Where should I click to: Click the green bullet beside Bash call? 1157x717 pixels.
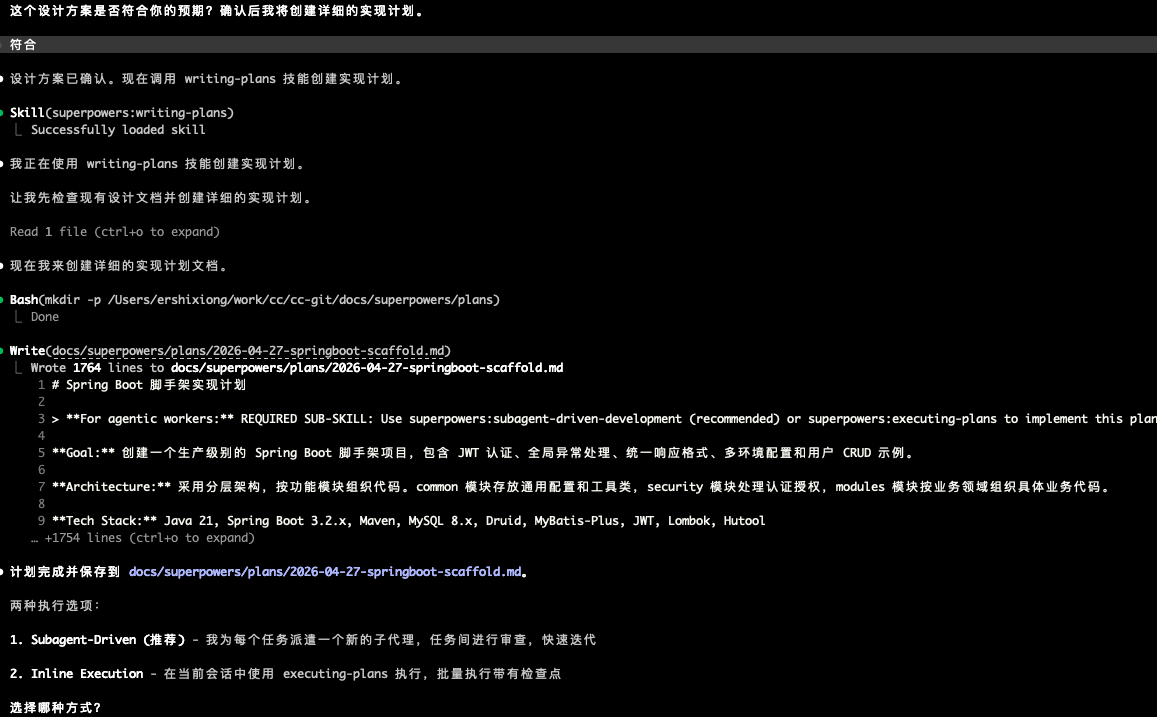(x=2, y=300)
